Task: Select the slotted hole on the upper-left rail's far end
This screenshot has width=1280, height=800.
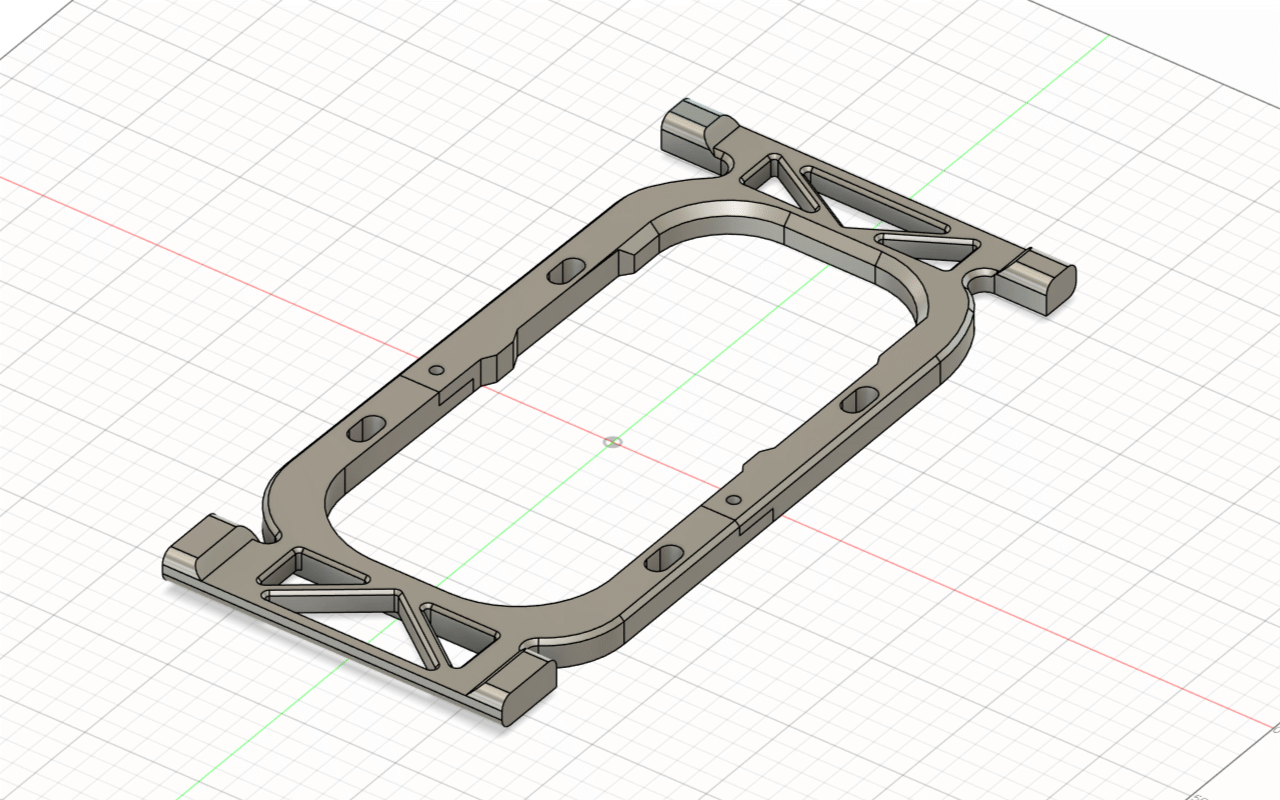Action: tap(569, 269)
